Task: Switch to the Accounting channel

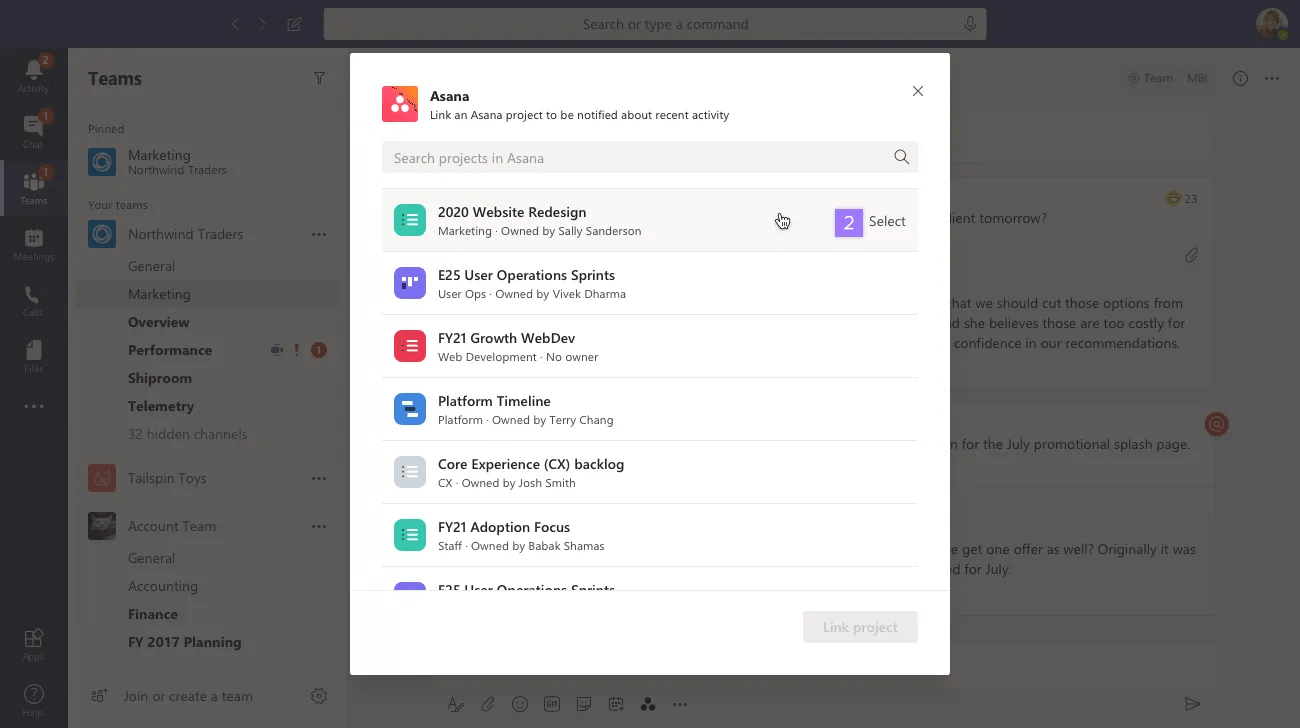Action: [163, 586]
